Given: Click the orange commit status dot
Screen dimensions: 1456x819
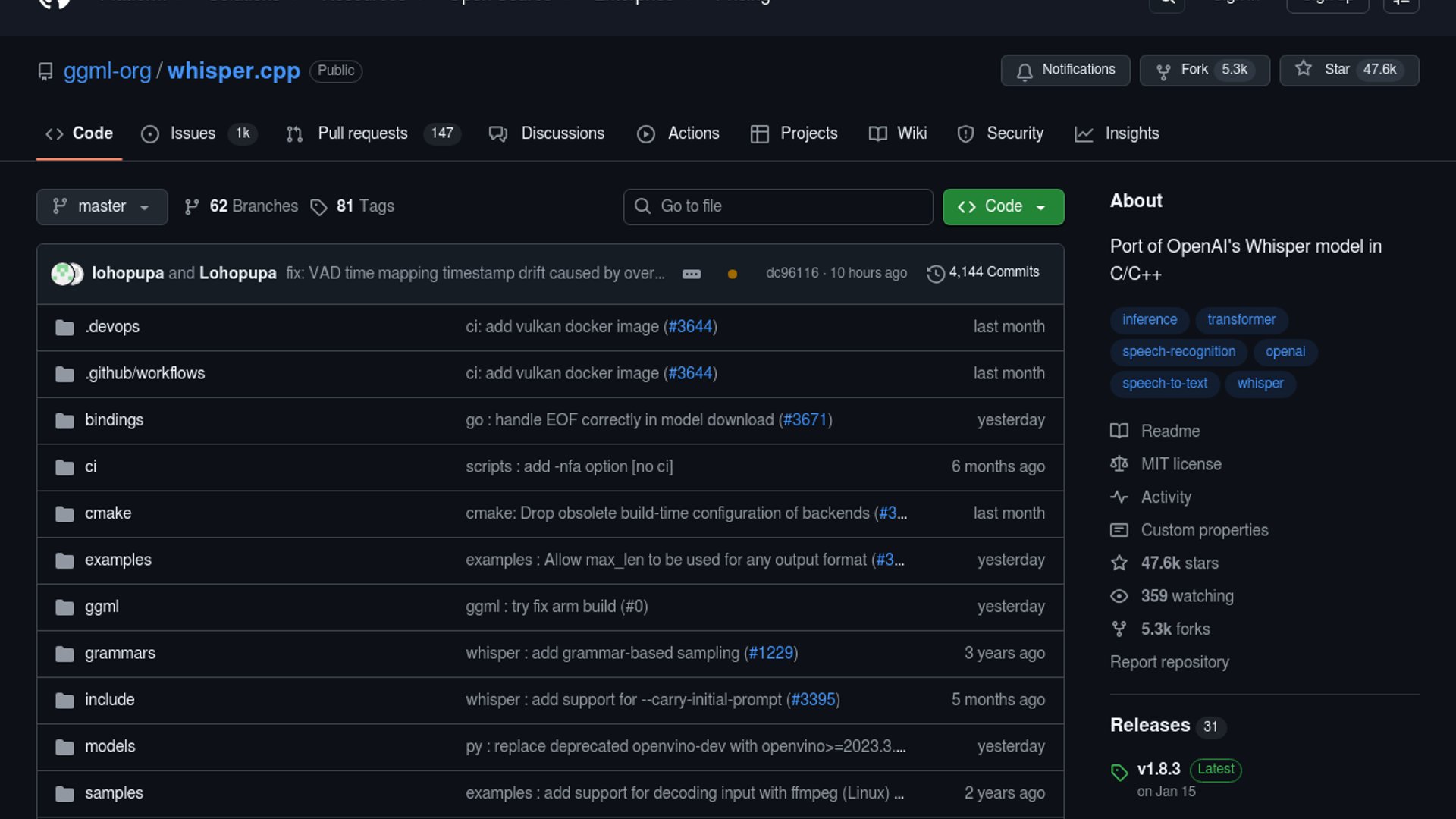Looking at the screenshot, I should point(732,274).
